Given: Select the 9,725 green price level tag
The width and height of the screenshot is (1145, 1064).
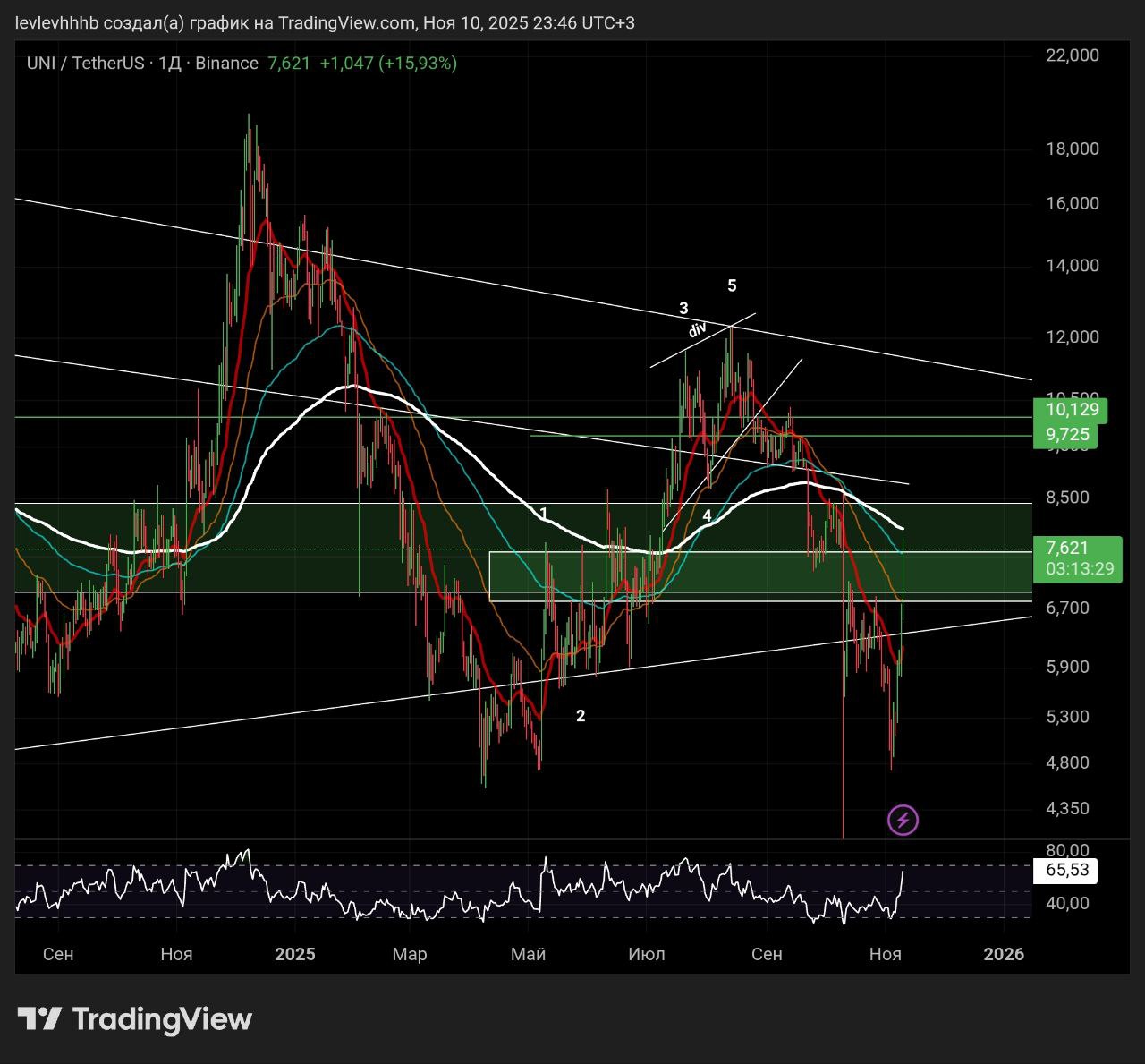Looking at the screenshot, I should tap(1067, 436).
